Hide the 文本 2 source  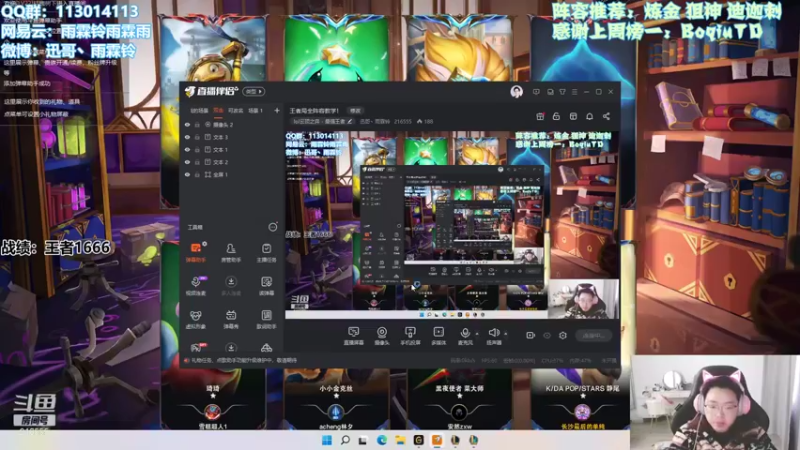(x=187, y=162)
